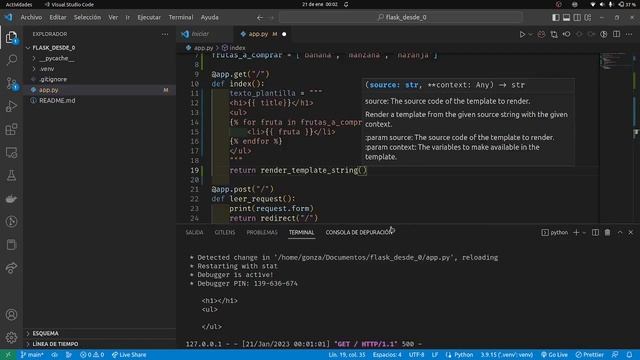Select the 3.9.15 venv interpreter
The height and width of the screenshot is (360, 640).
tap(507, 355)
